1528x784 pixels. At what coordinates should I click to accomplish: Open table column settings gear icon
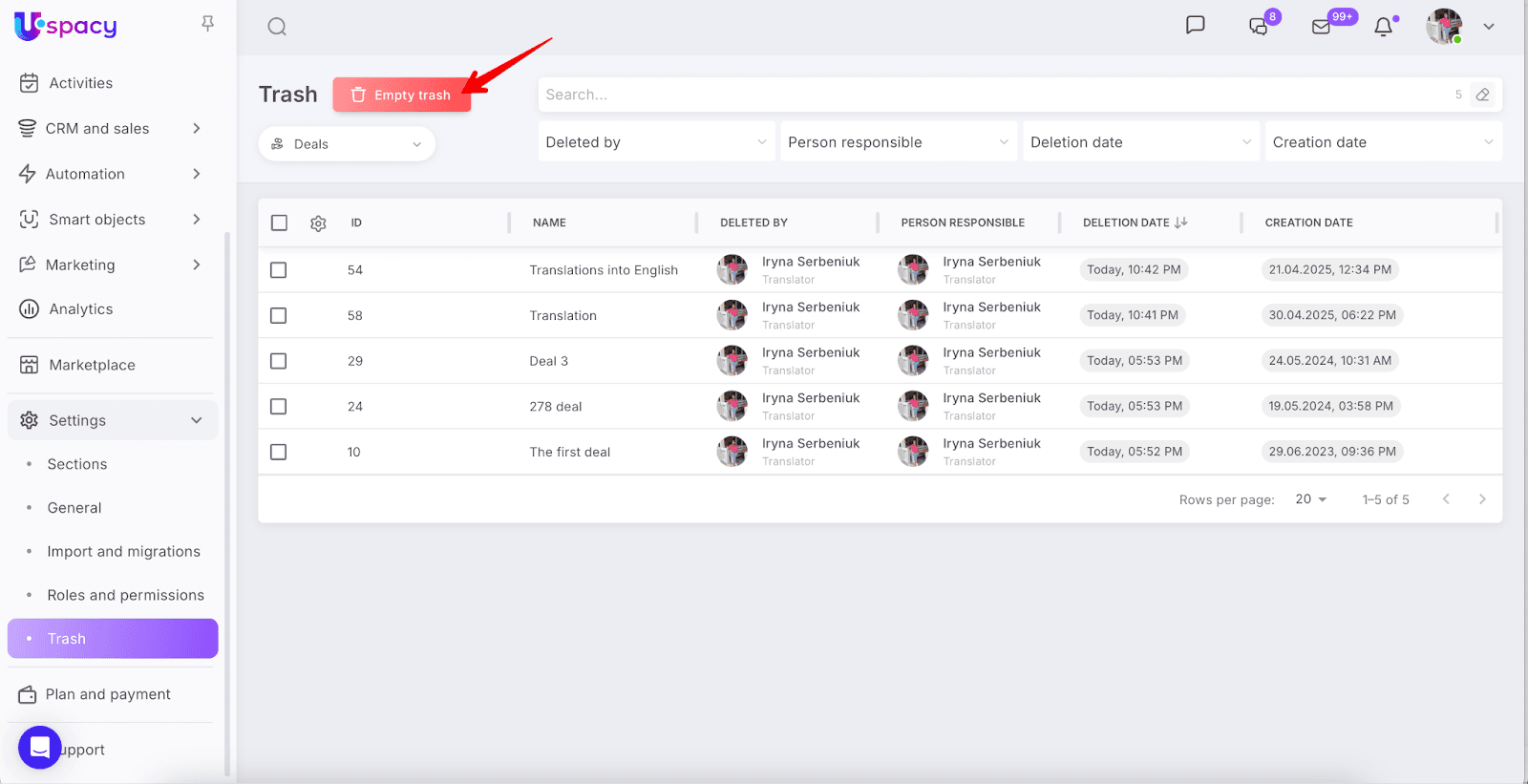click(318, 223)
